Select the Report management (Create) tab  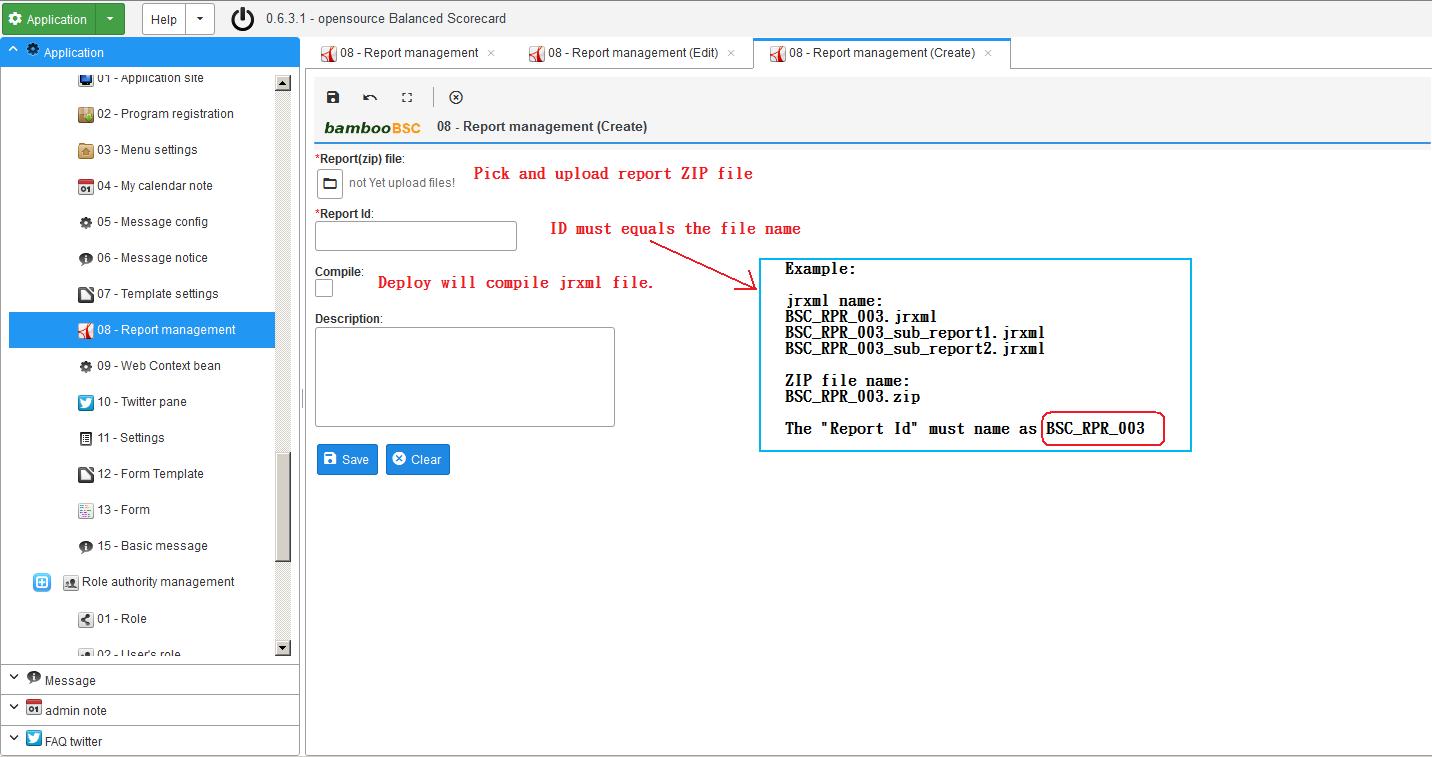[x=881, y=53]
